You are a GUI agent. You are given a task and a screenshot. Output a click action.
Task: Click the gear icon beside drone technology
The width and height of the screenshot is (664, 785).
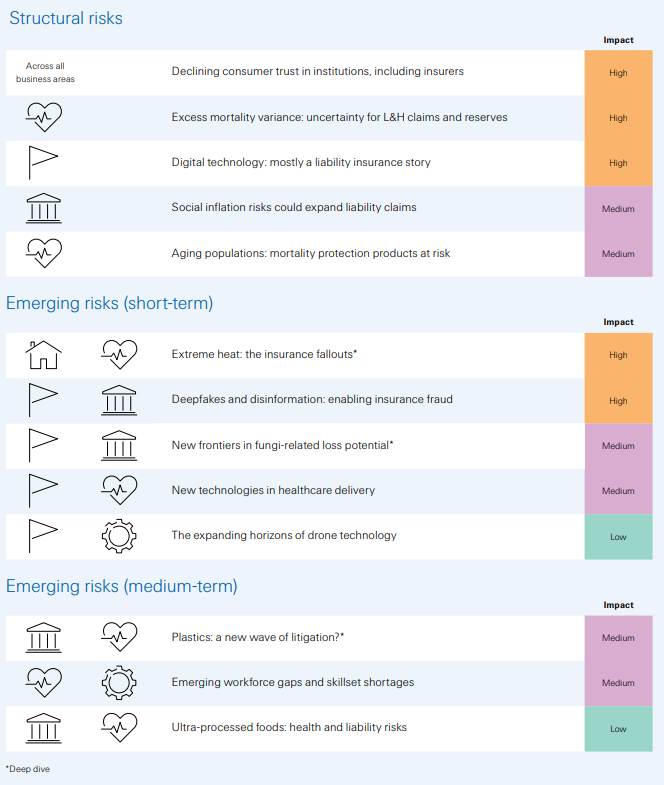coord(119,536)
